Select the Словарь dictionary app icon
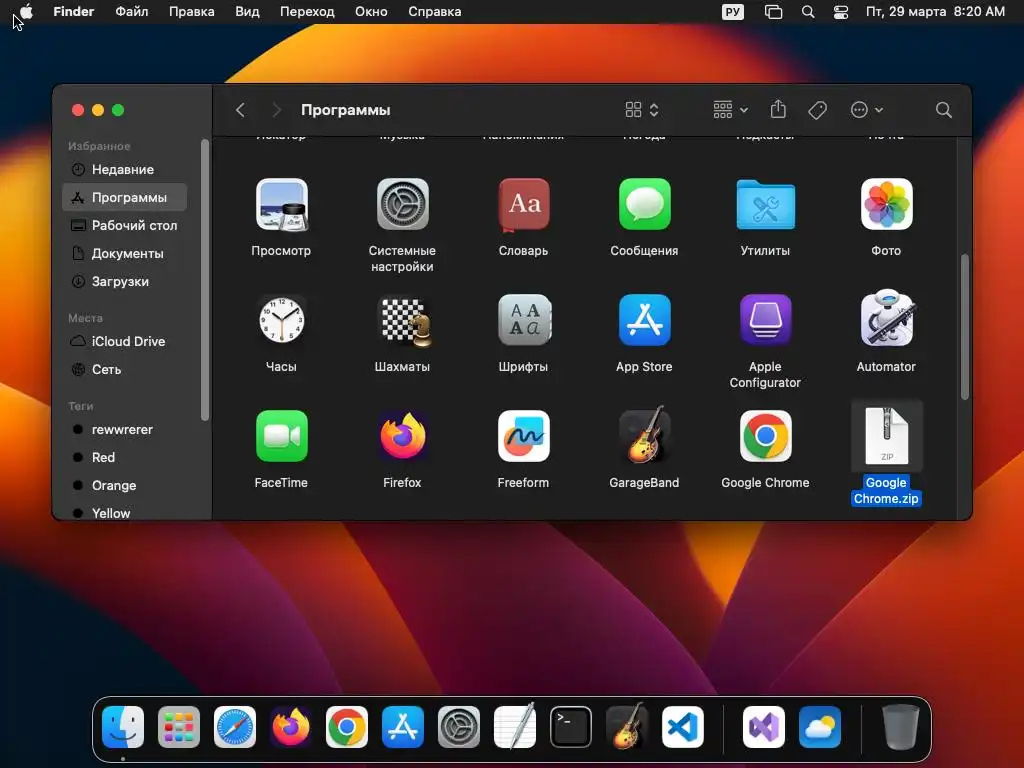 click(524, 204)
